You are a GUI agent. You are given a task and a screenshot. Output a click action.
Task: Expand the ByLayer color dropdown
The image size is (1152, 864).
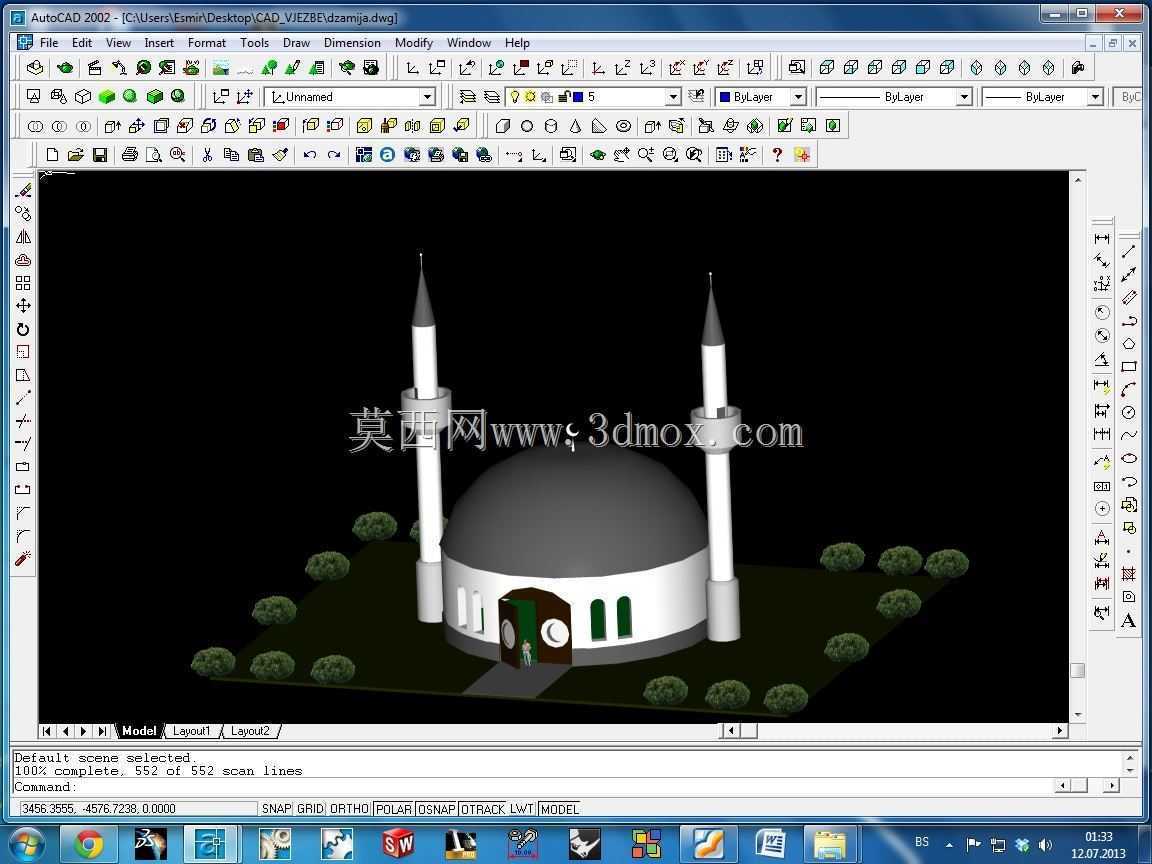click(799, 97)
